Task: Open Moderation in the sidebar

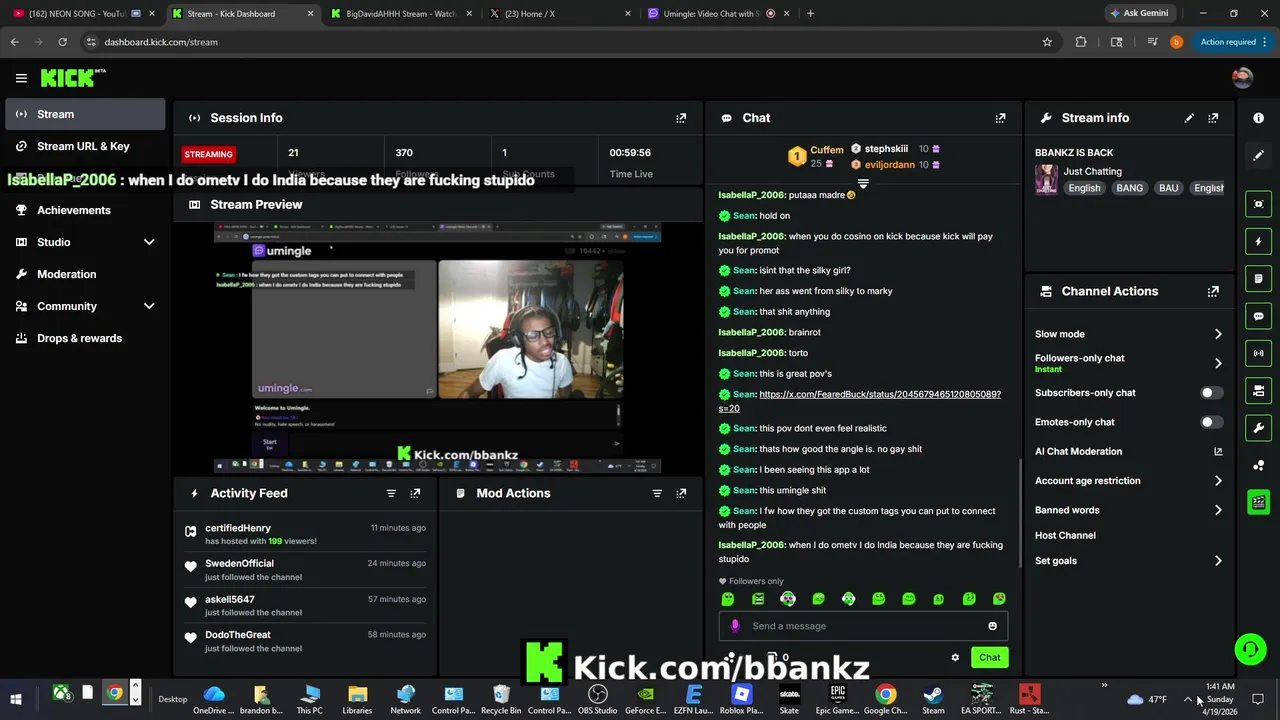Action: [x=84, y=274]
